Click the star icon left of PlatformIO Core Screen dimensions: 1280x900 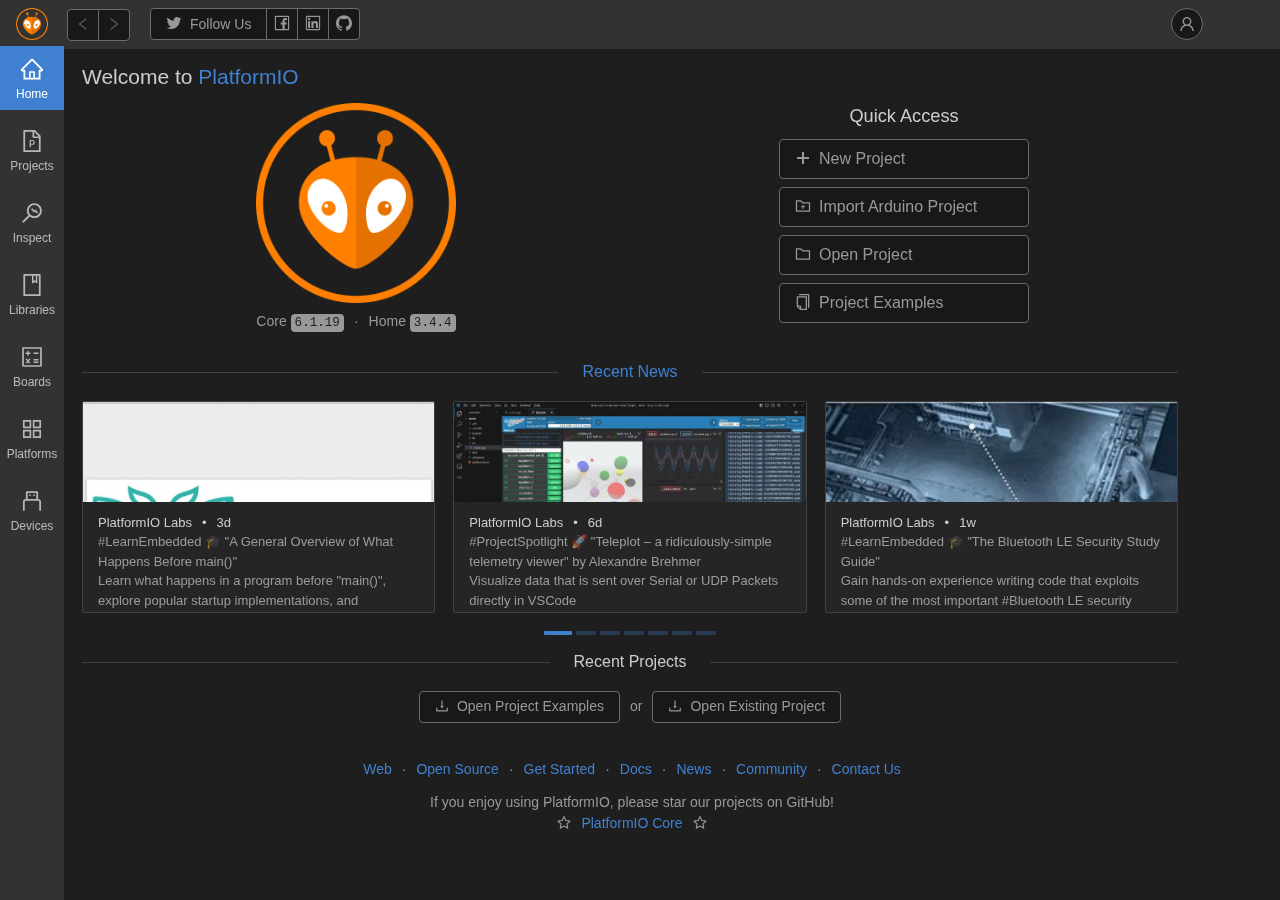(x=564, y=823)
